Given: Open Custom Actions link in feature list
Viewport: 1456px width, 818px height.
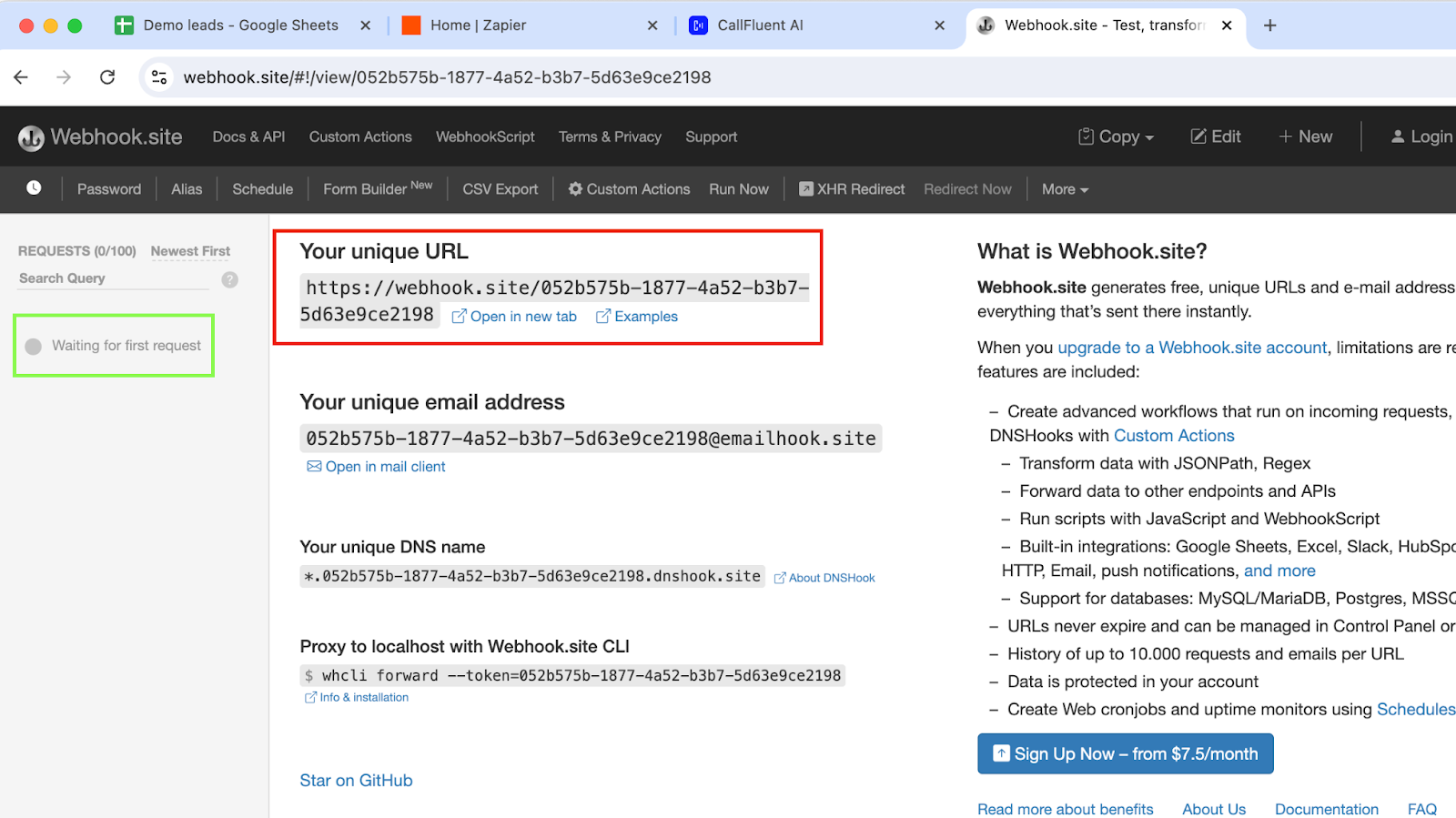Looking at the screenshot, I should 1174,436.
